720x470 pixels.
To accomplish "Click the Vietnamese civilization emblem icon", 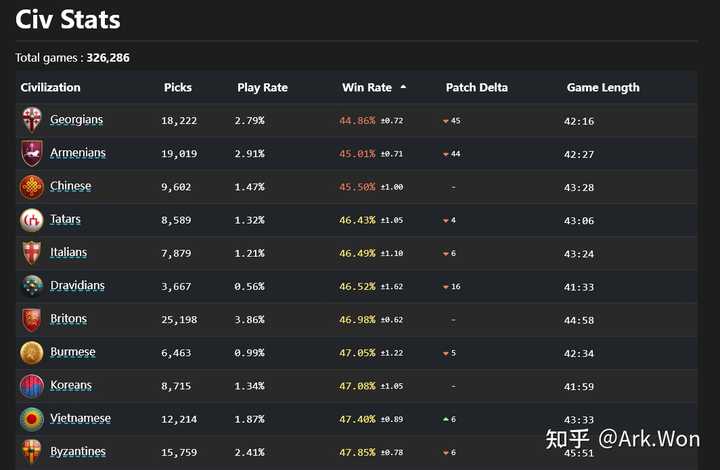I will [32, 419].
